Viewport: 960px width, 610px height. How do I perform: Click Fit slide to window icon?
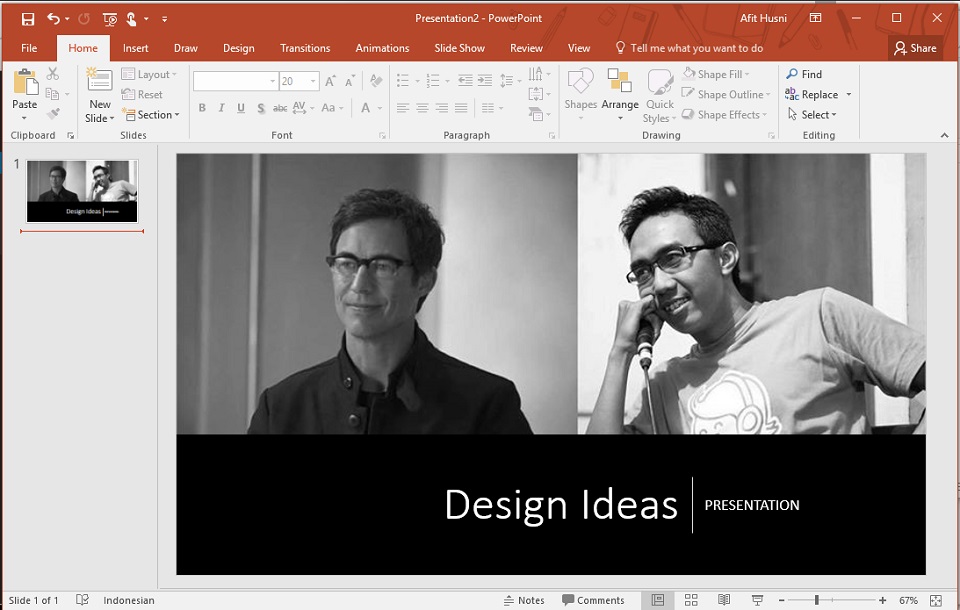[x=936, y=600]
